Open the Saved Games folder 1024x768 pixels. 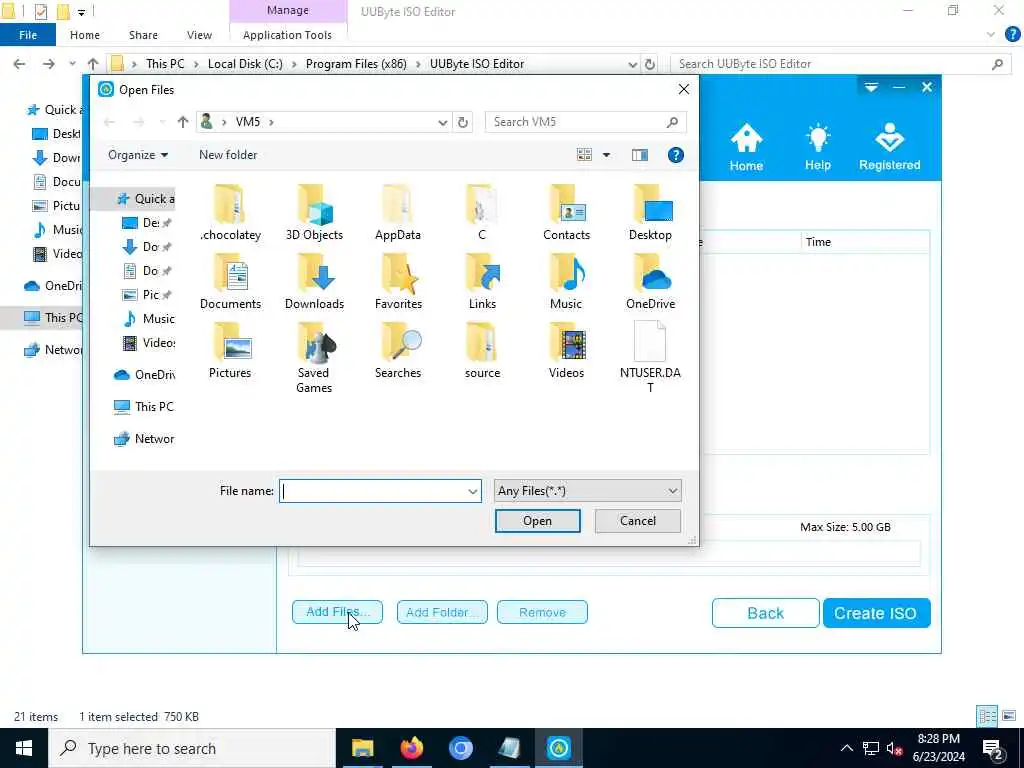tap(314, 358)
